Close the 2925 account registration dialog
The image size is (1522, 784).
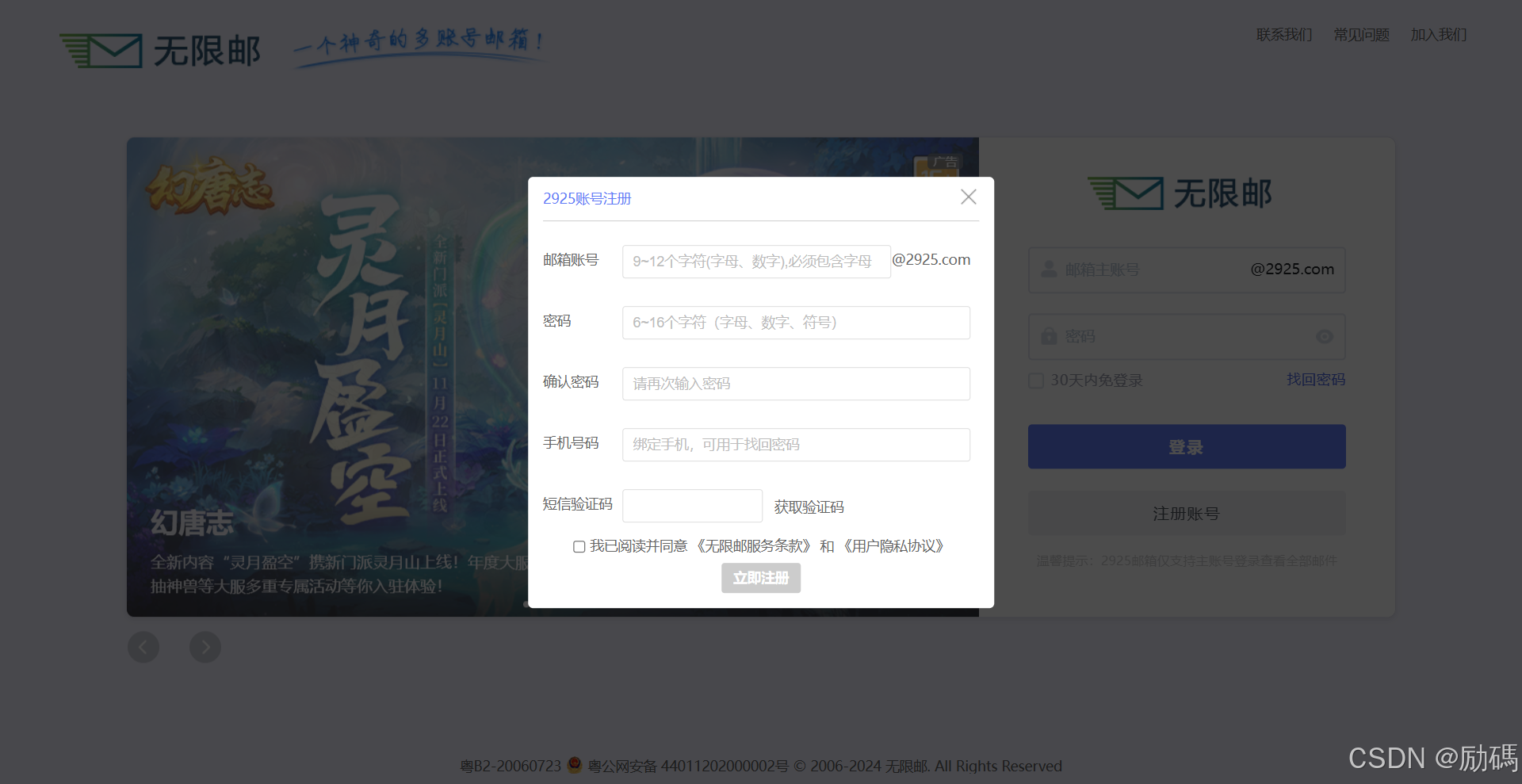click(968, 197)
